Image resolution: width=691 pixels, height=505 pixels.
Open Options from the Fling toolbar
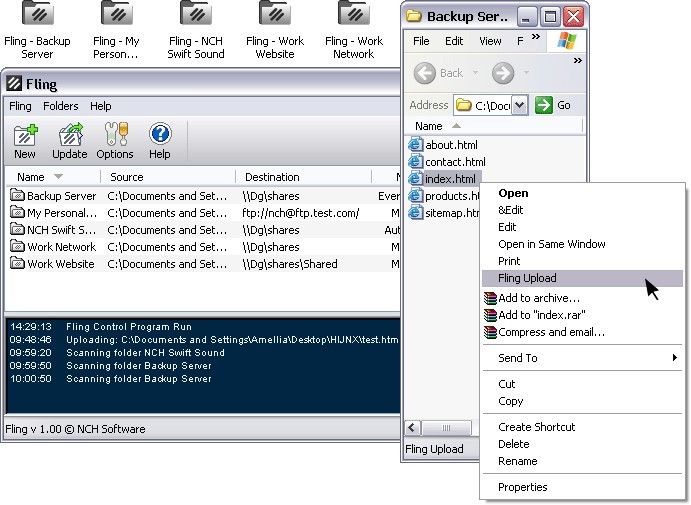coord(115,141)
